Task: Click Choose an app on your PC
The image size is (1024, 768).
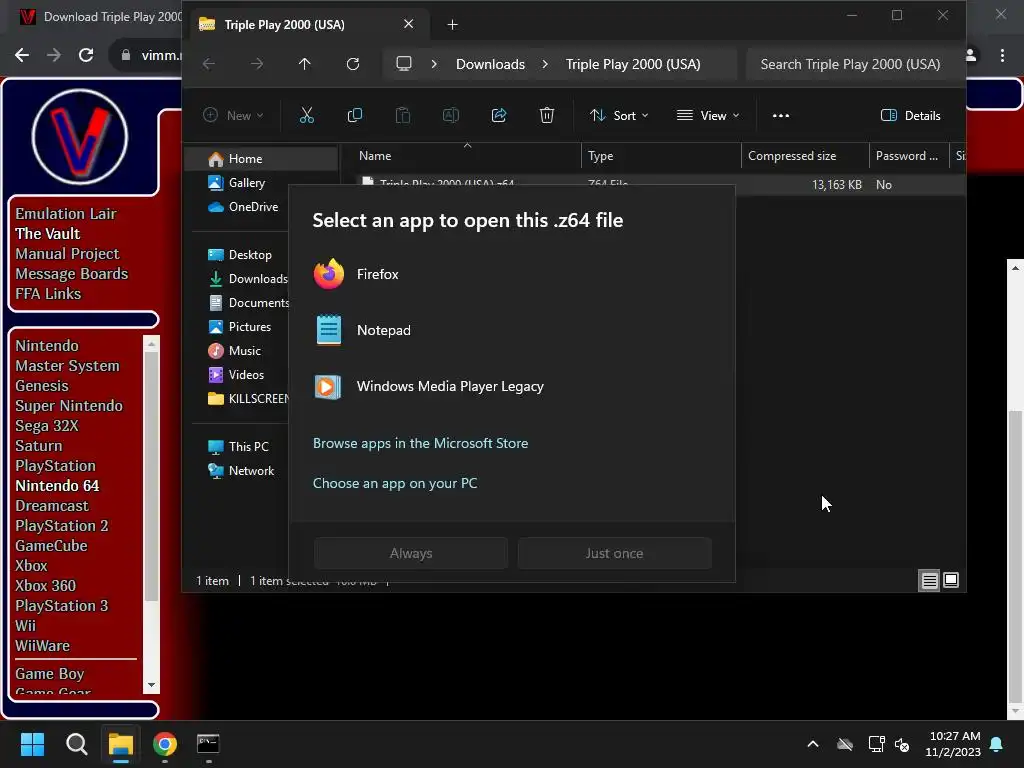Action: [x=394, y=483]
